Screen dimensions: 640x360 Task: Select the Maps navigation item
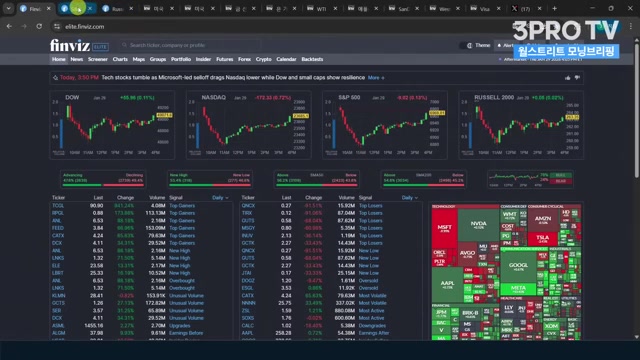[x=139, y=59]
